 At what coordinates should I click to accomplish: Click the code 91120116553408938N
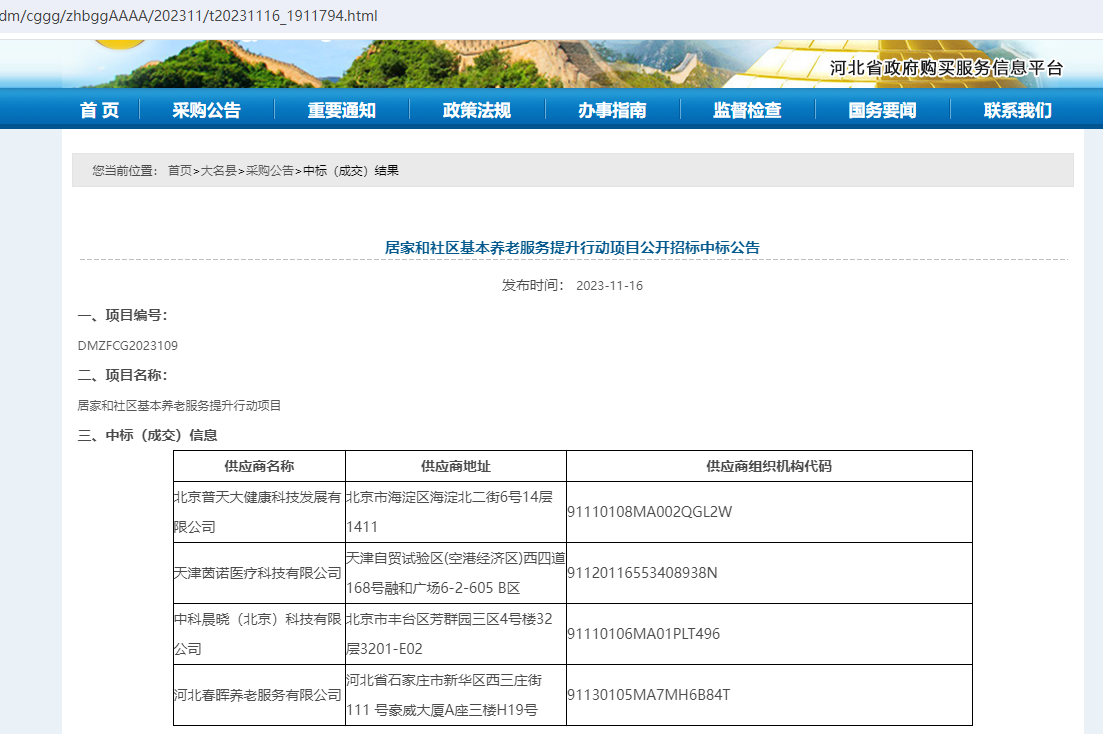tap(642, 573)
